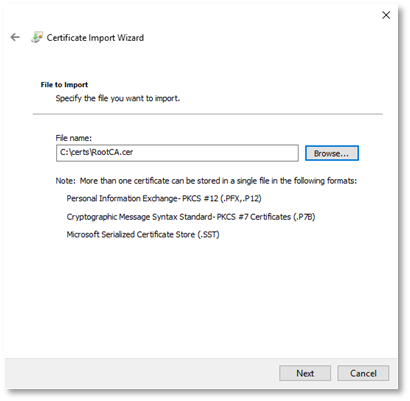Viewport: 410px width, 401px height.
Task: Click the 'Specify the file you want to import' text
Action: click(x=118, y=98)
